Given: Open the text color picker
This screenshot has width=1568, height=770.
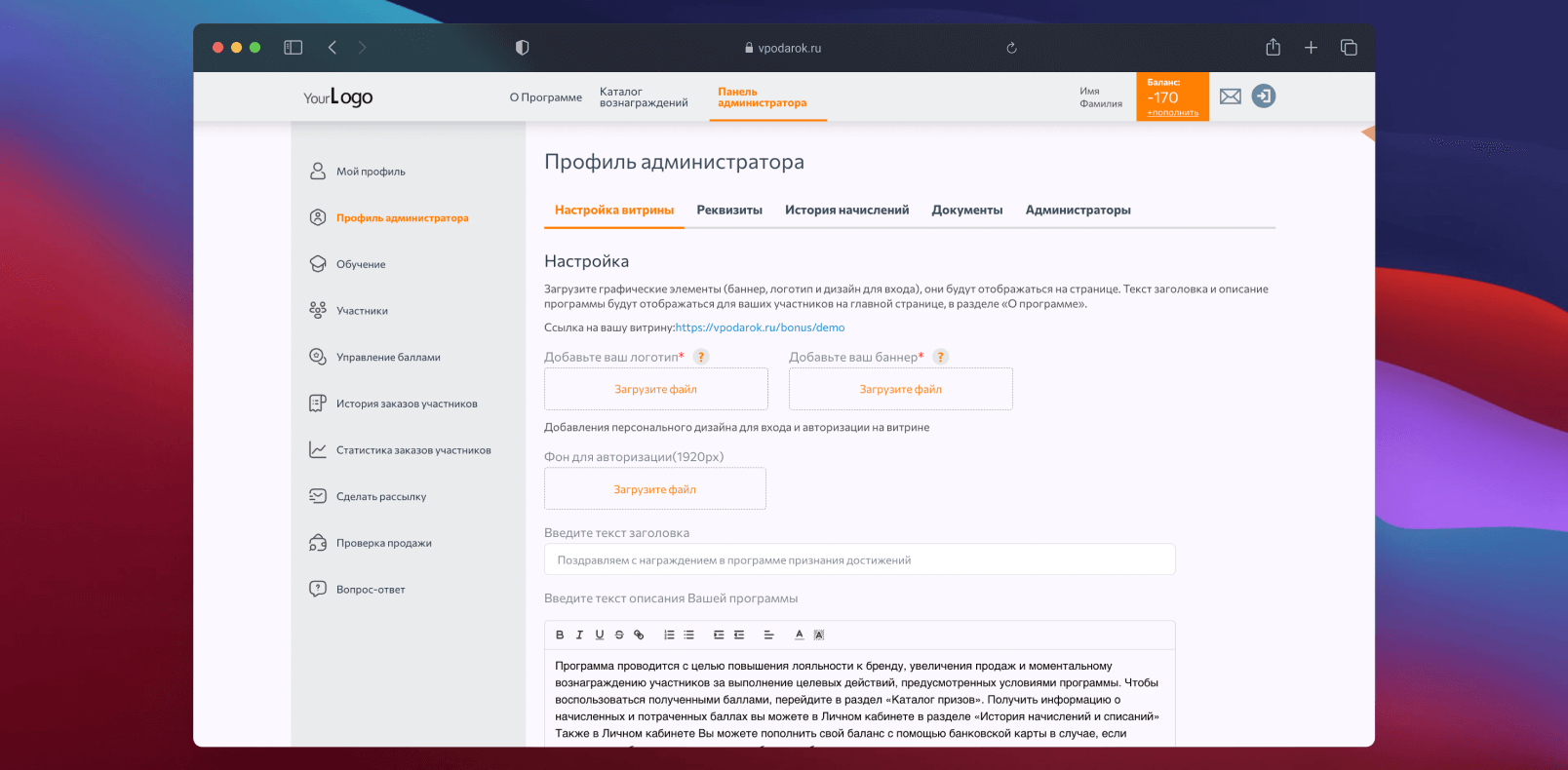Looking at the screenshot, I should (x=799, y=635).
